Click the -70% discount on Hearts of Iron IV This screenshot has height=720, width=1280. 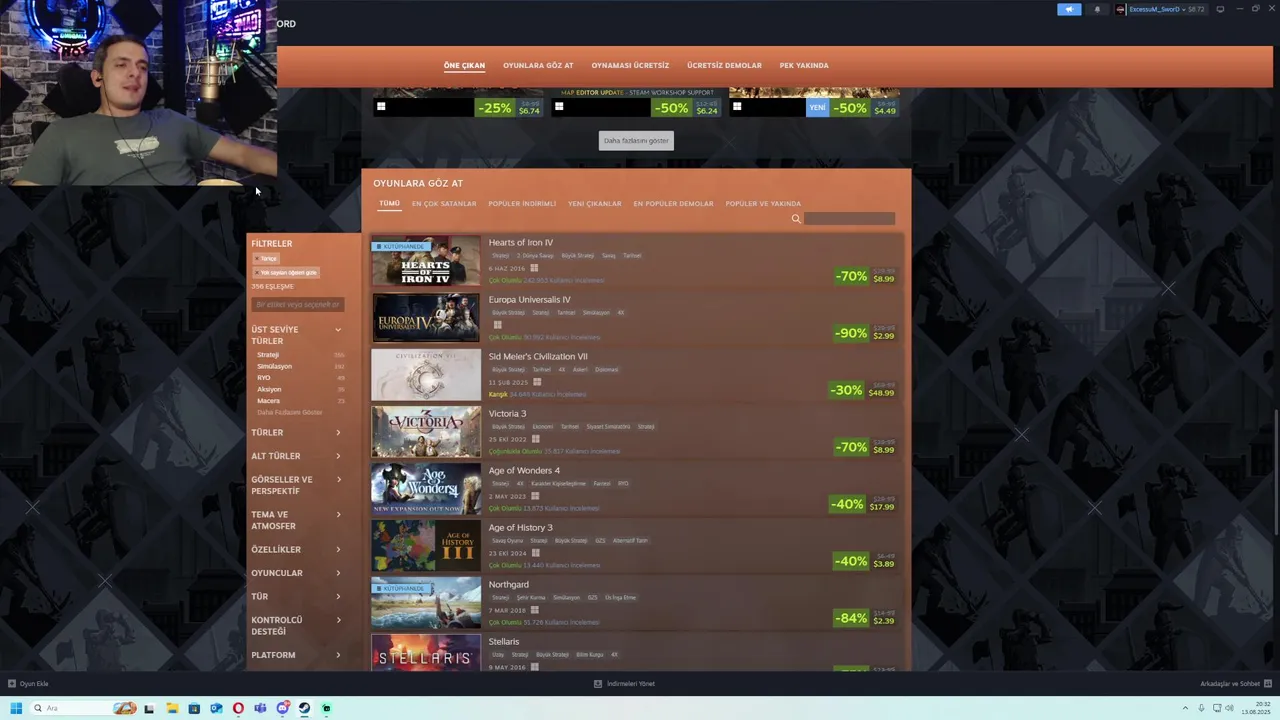[x=851, y=276]
